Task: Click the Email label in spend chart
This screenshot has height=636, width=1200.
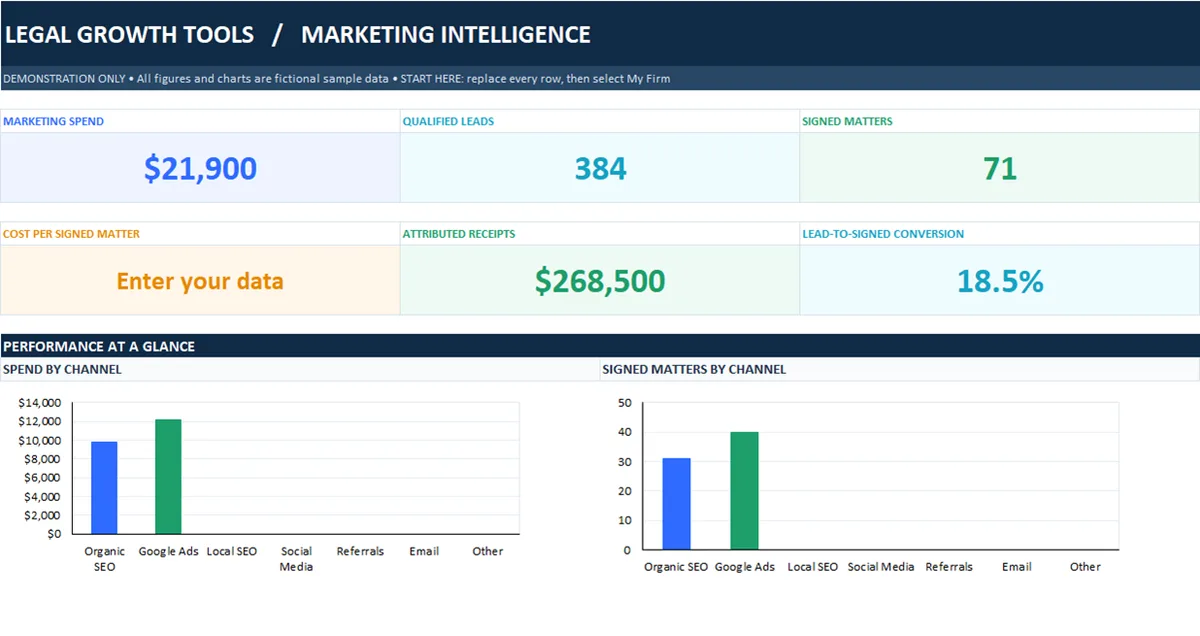Action: tap(424, 551)
